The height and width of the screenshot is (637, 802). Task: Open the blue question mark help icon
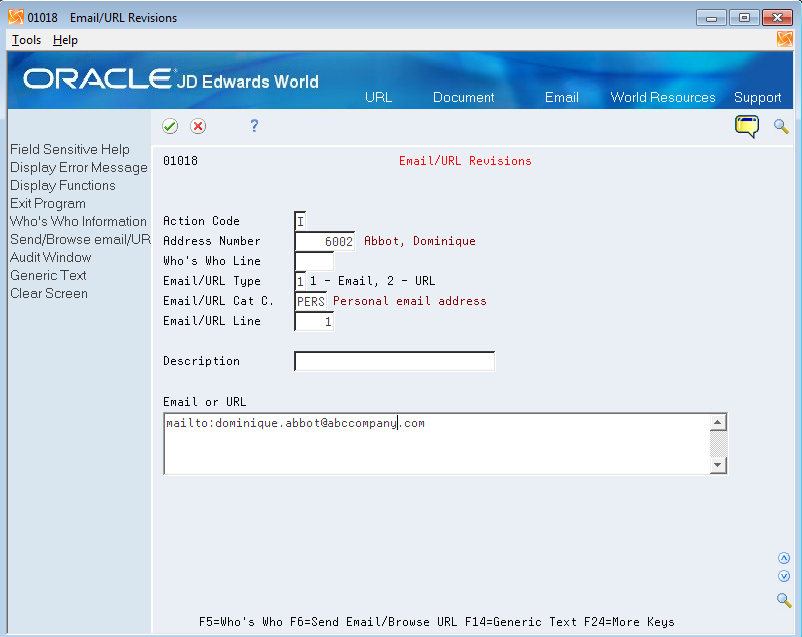pos(254,126)
